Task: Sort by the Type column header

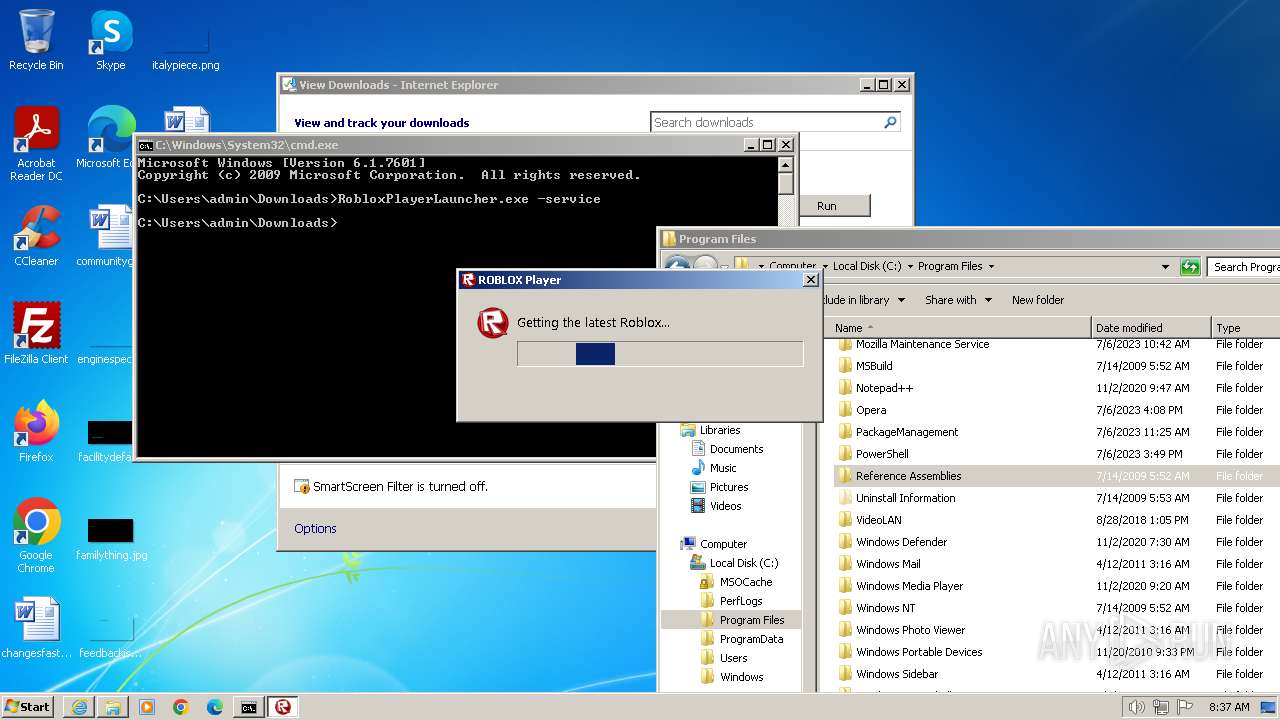Action: pyautogui.click(x=1245, y=328)
